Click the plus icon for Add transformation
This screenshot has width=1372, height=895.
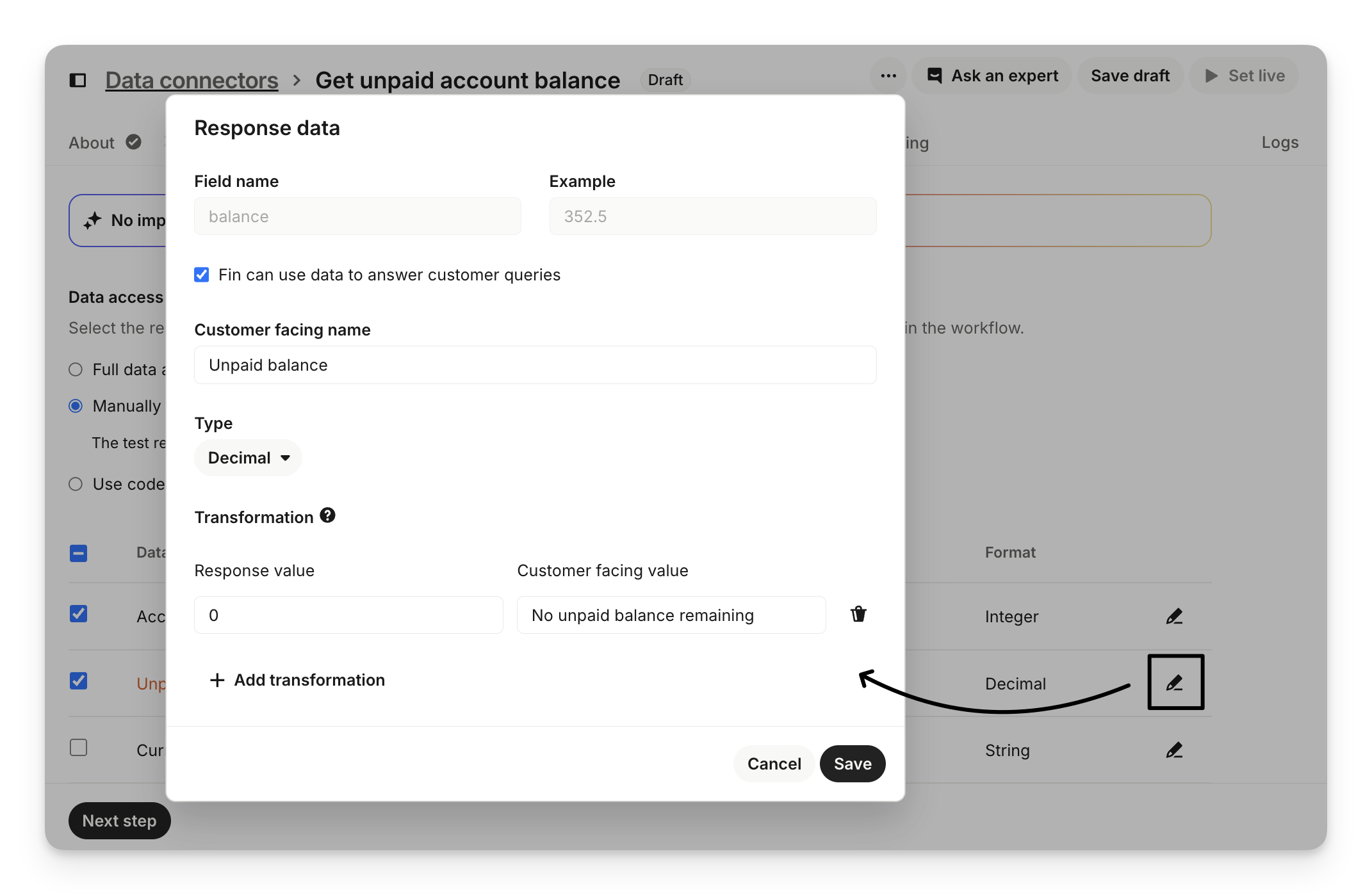pos(217,680)
